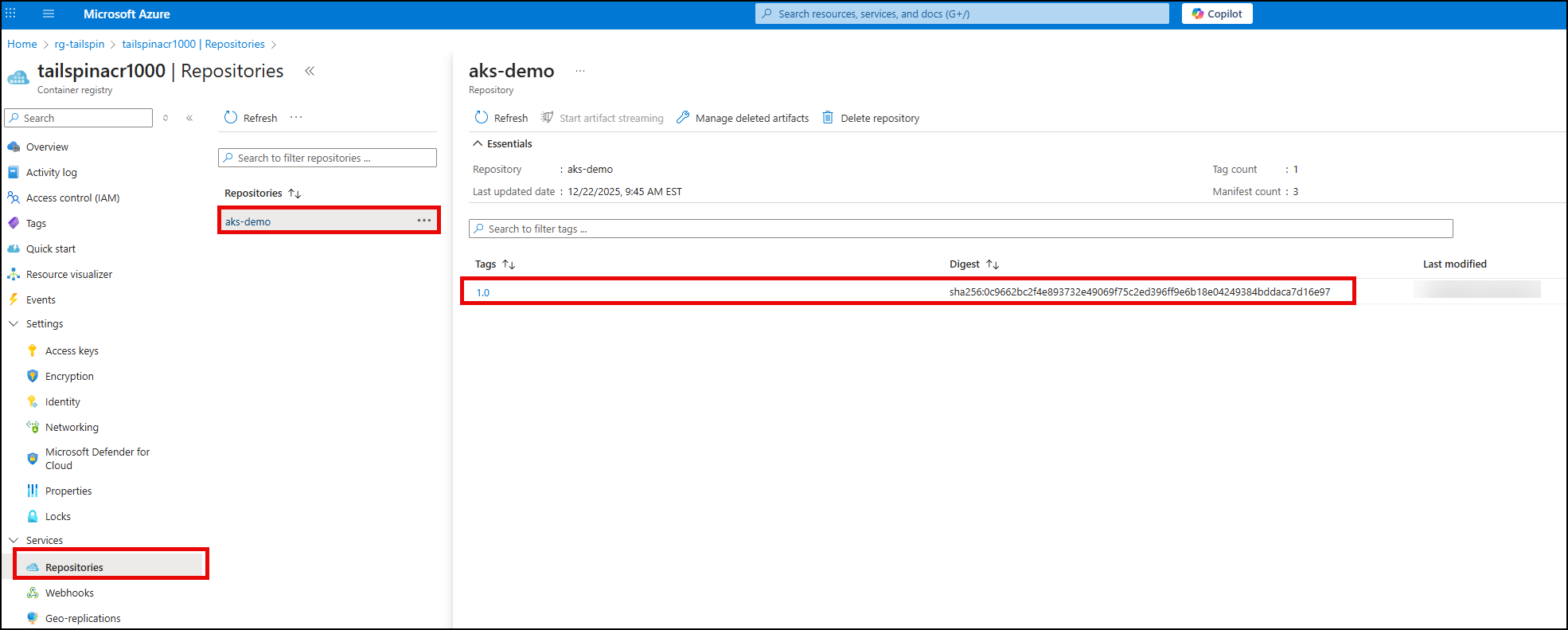Click the Resource visualizer icon
Image resolution: width=1568 pixels, height=630 pixels.
[14, 275]
